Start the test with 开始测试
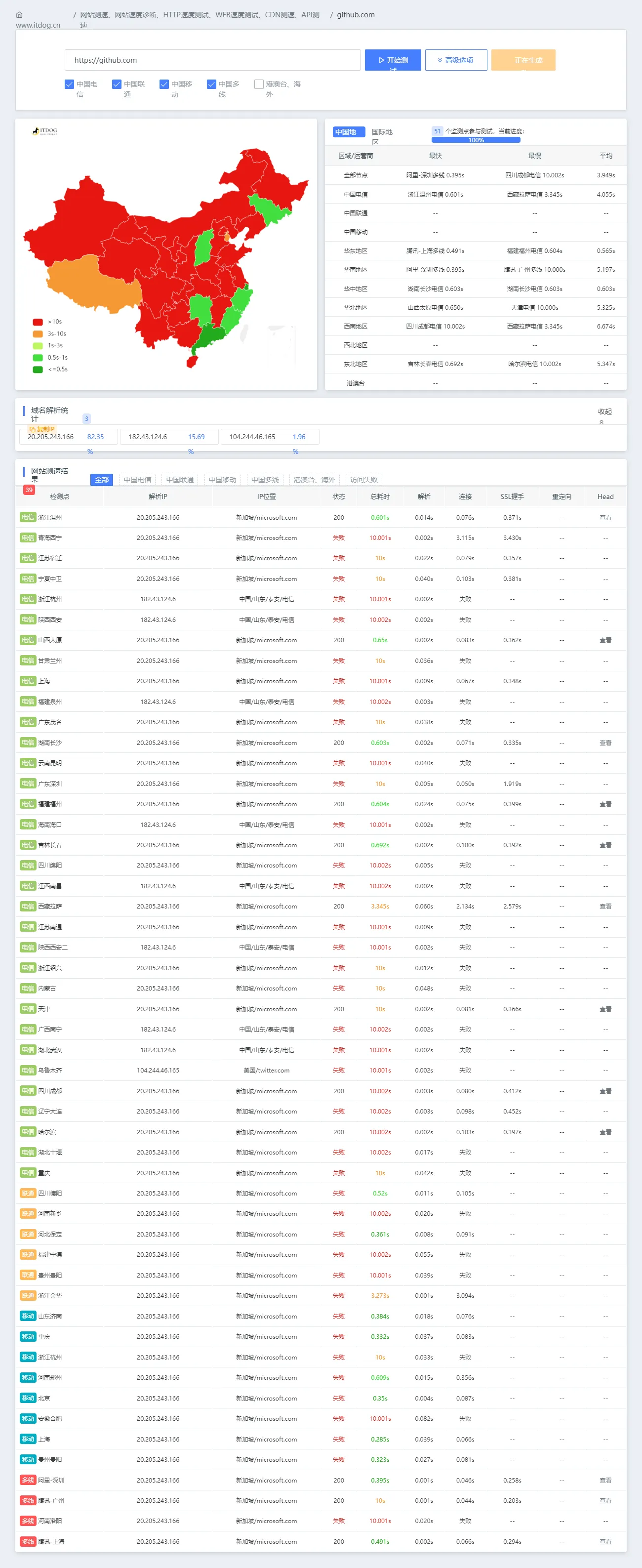 pyautogui.click(x=393, y=60)
